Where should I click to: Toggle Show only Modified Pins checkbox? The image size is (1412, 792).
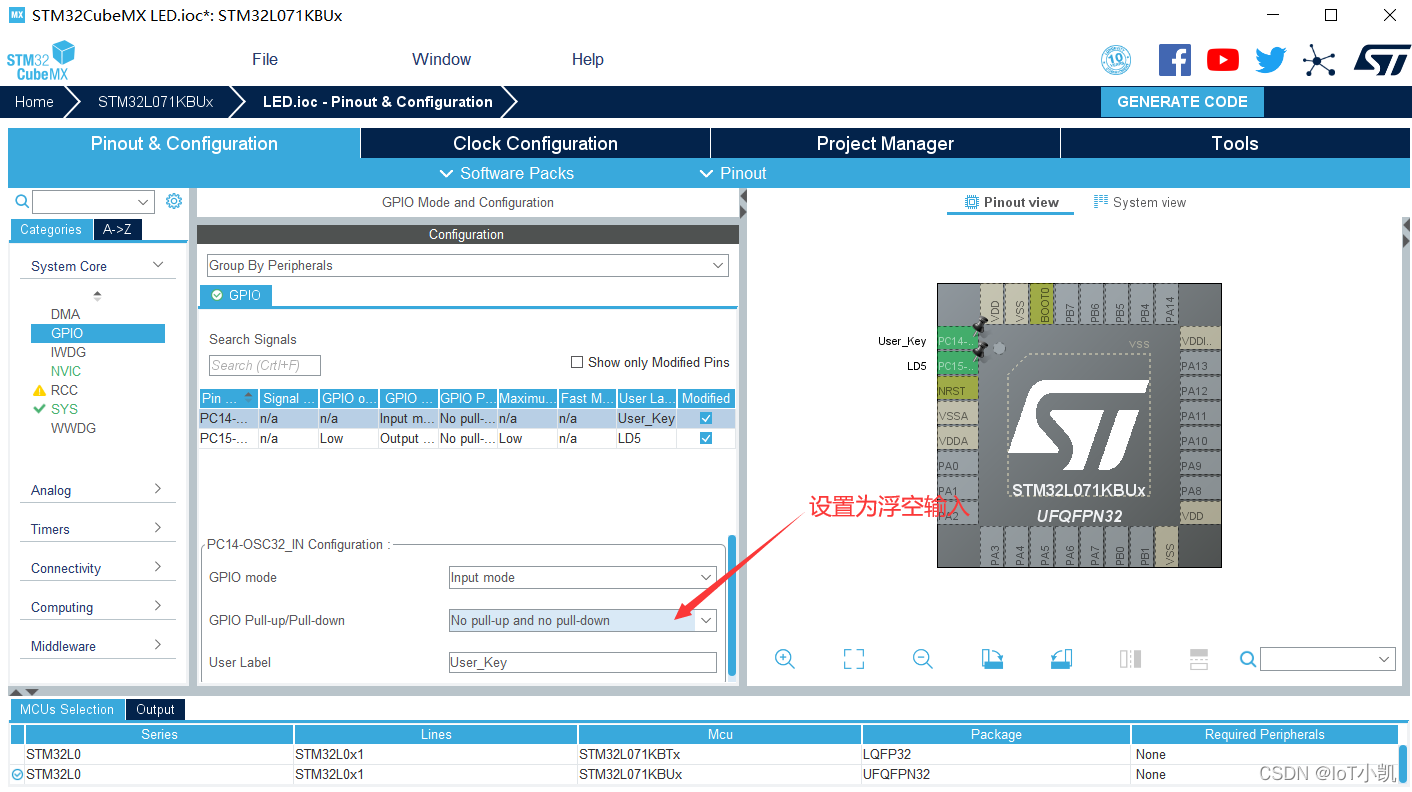(576, 362)
